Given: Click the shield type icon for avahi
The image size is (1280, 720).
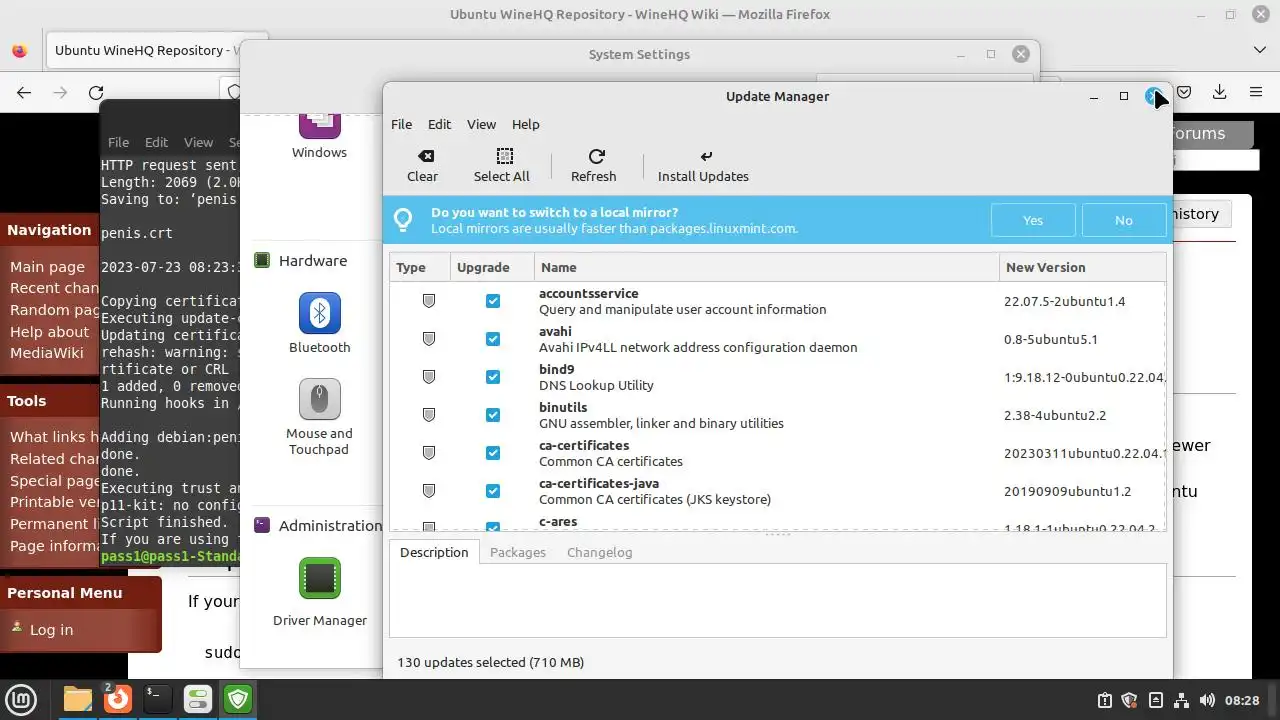Looking at the screenshot, I should pyautogui.click(x=429, y=339).
